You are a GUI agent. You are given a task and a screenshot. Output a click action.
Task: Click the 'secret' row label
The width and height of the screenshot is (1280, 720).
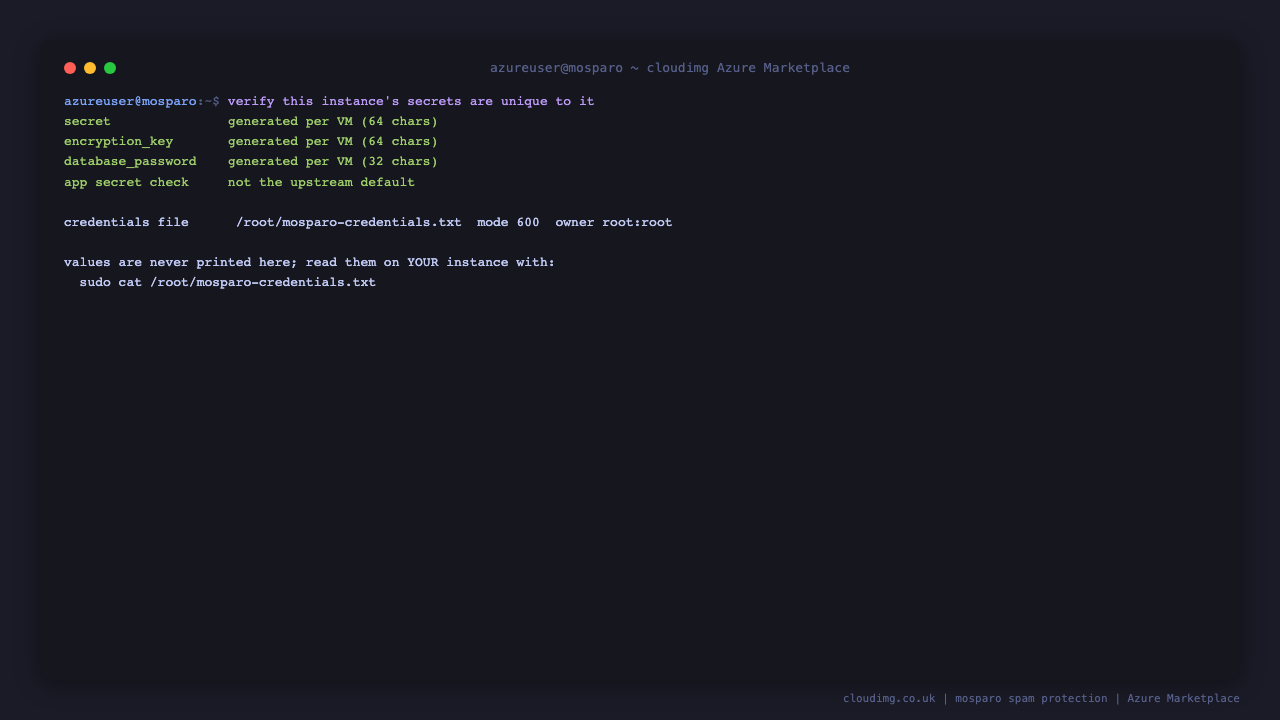[x=87, y=122]
